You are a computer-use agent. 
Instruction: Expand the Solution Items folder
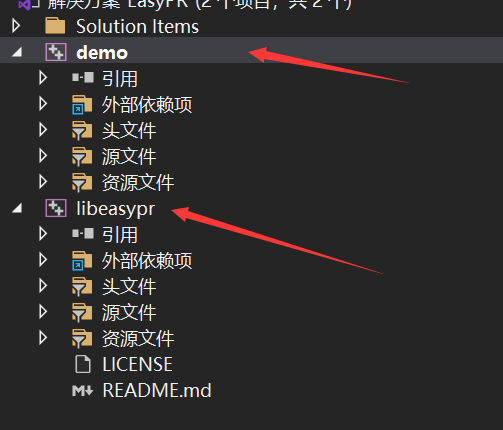pyautogui.click(x=16, y=26)
